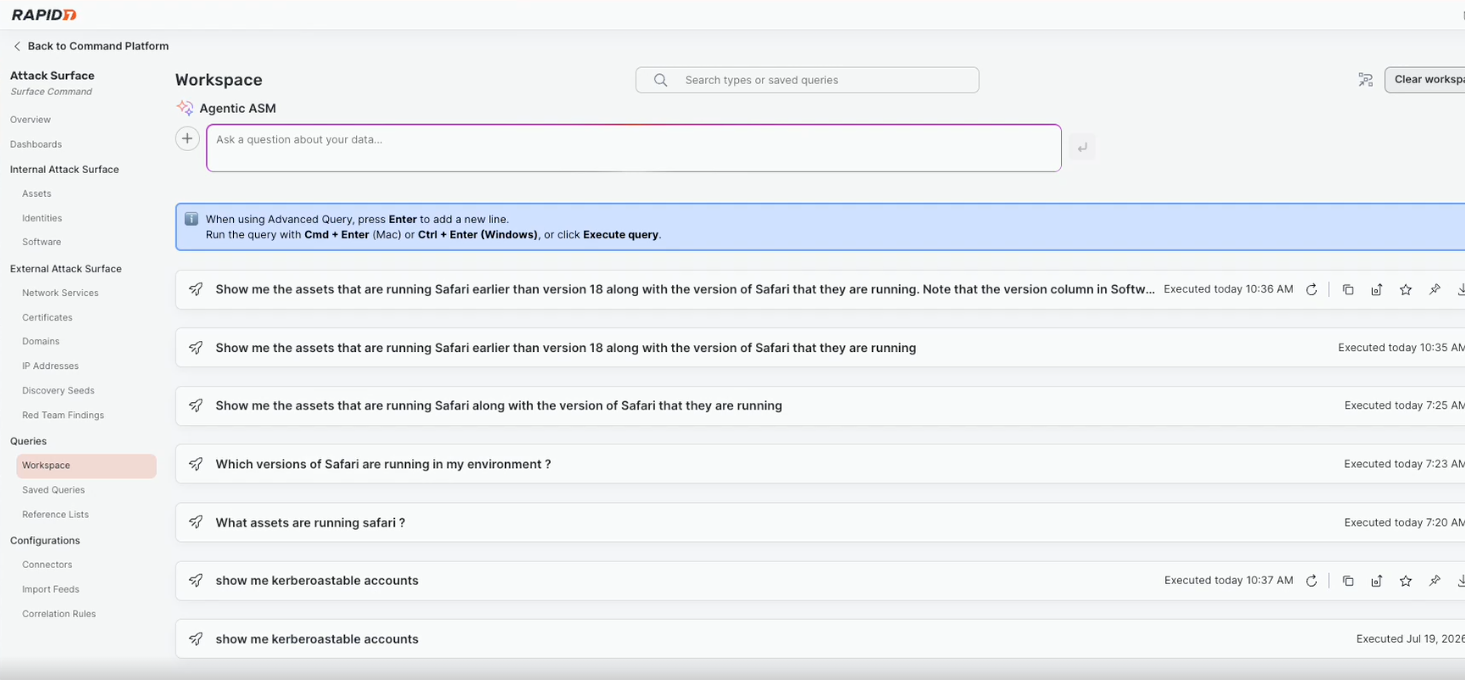Open Reference Lists
Image resolution: width=1465 pixels, height=680 pixels.
[55, 514]
